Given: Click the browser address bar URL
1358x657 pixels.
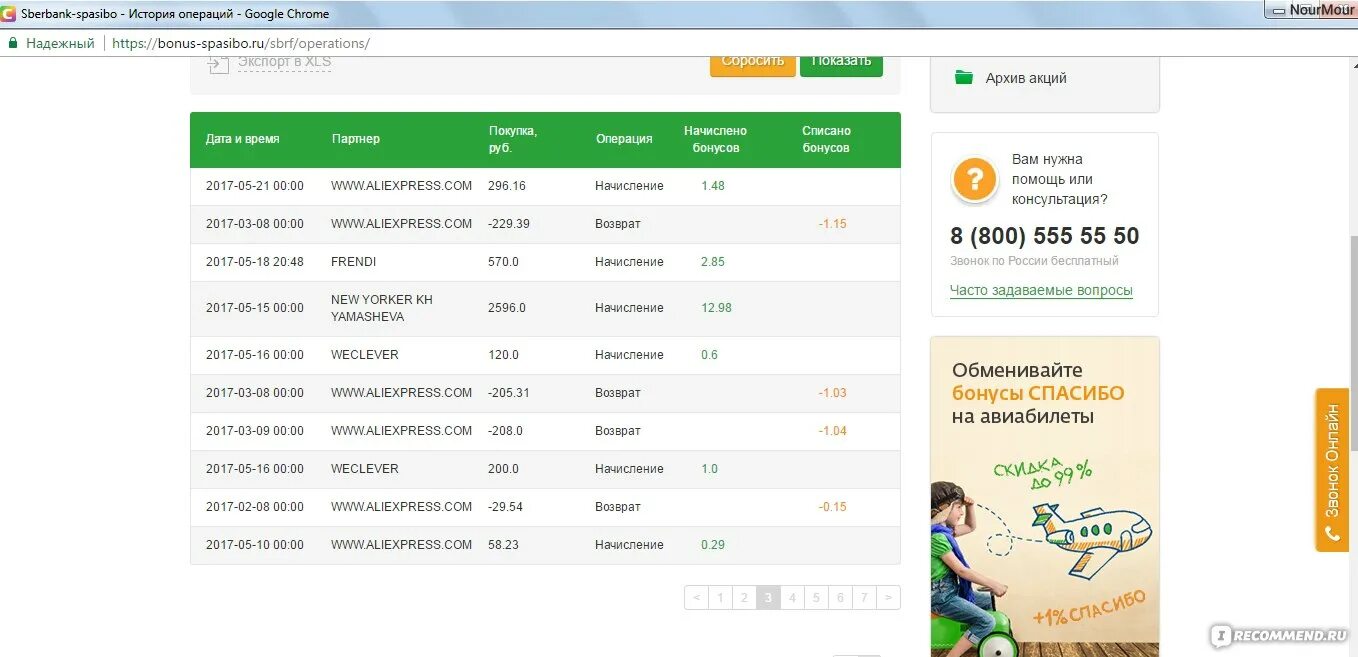Looking at the screenshot, I should [240, 43].
